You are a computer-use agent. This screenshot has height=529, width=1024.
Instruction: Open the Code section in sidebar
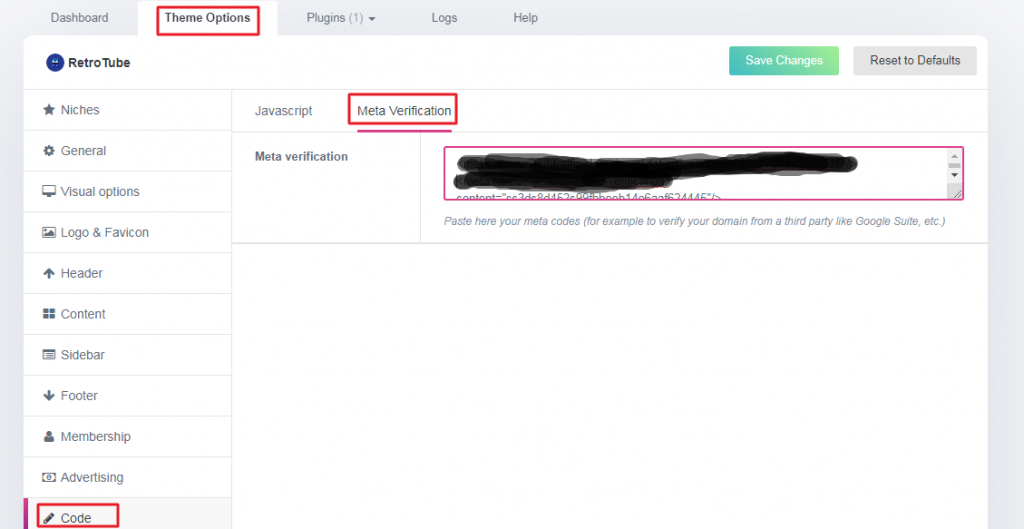[x=76, y=518]
